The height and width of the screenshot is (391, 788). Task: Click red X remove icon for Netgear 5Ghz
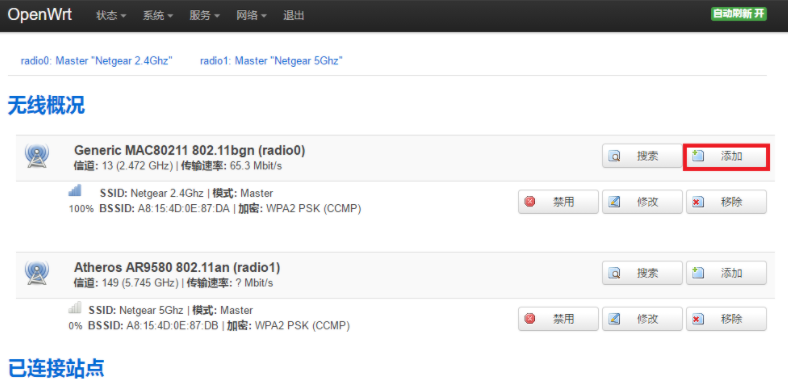pos(698,319)
